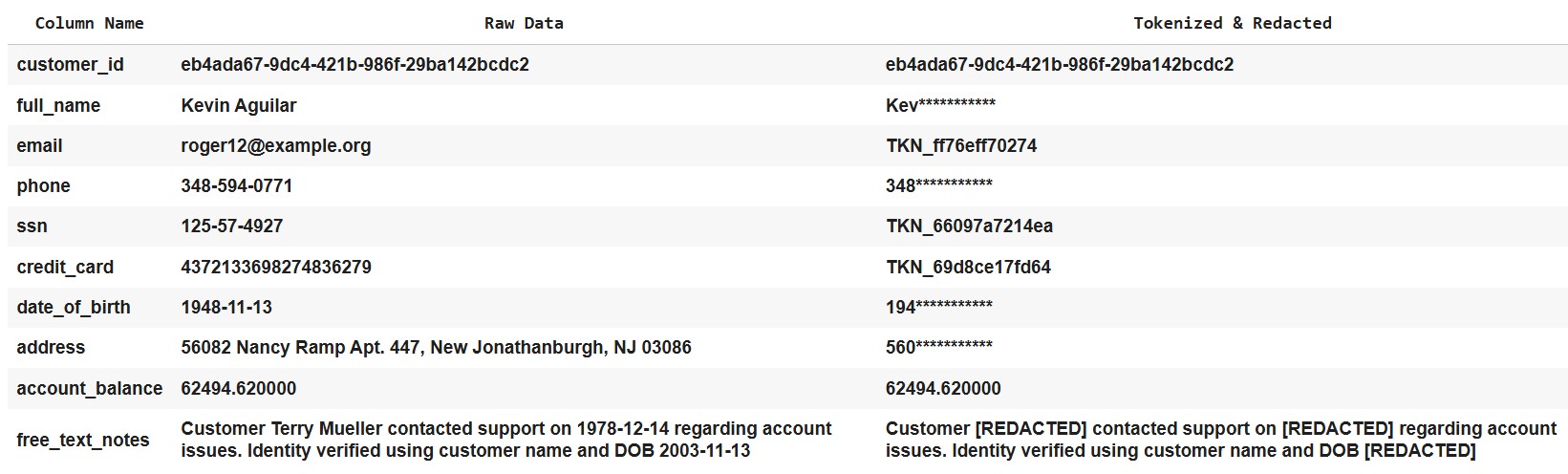Click the raw email roger12@example.org

[x=275, y=146]
